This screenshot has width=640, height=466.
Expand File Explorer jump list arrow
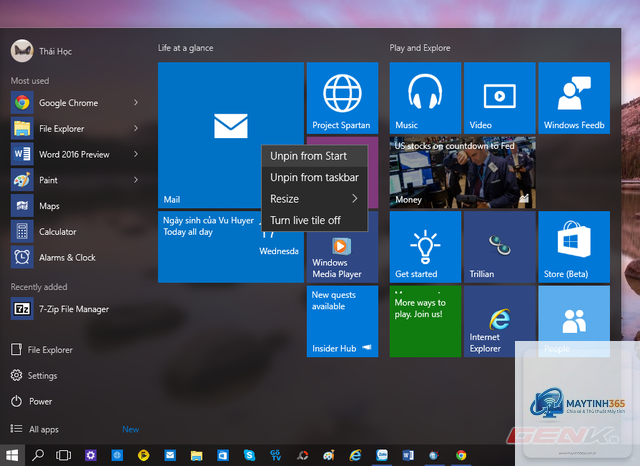pos(136,128)
